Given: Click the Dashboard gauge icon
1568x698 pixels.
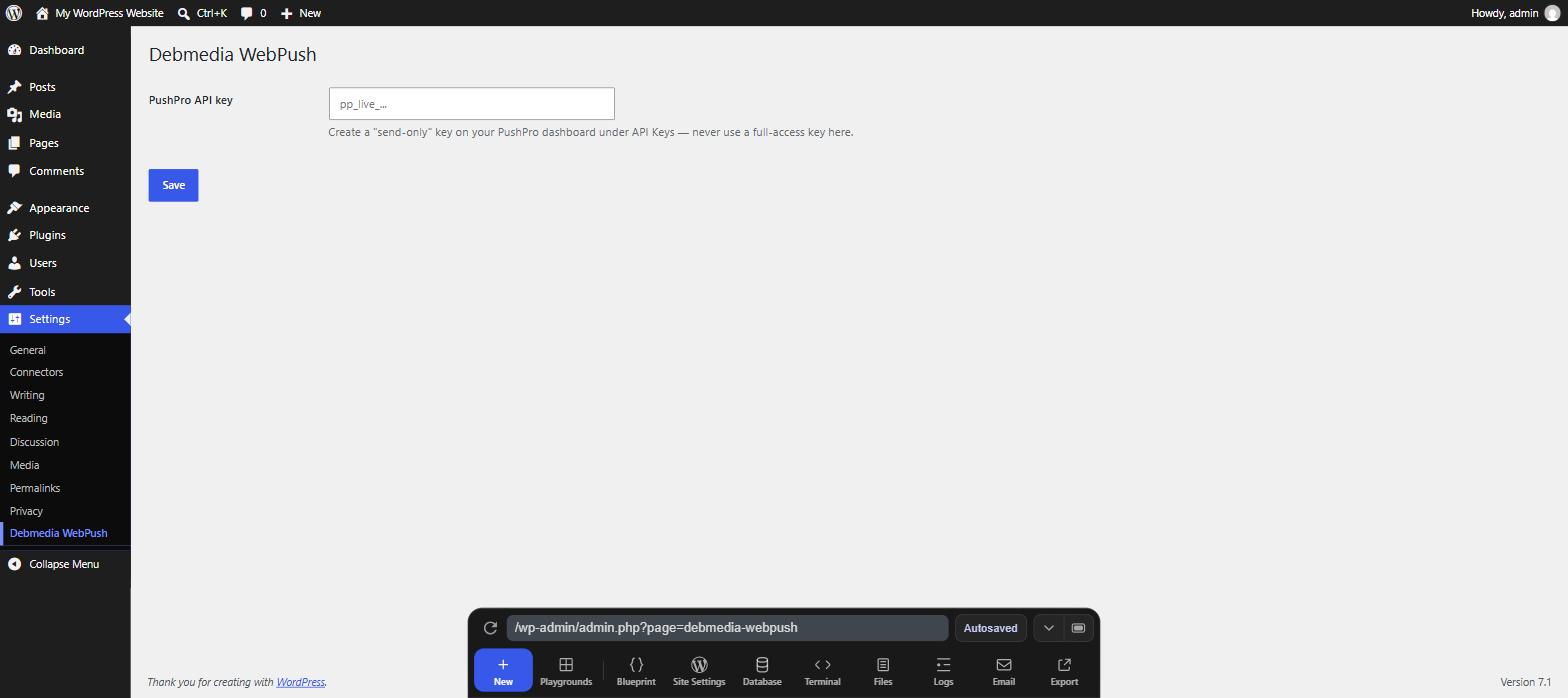Looking at the screenshot, I should [14, 50].
